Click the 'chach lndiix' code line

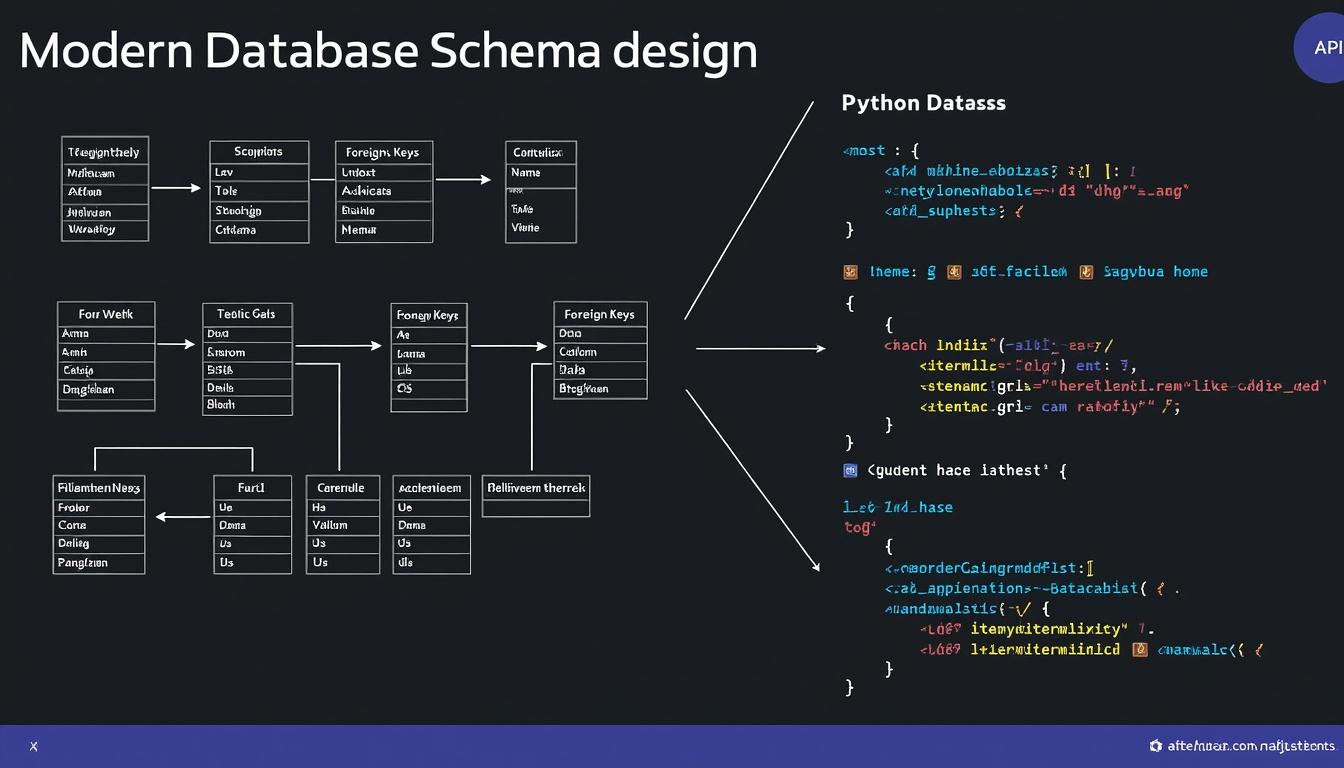coord(999,345)
